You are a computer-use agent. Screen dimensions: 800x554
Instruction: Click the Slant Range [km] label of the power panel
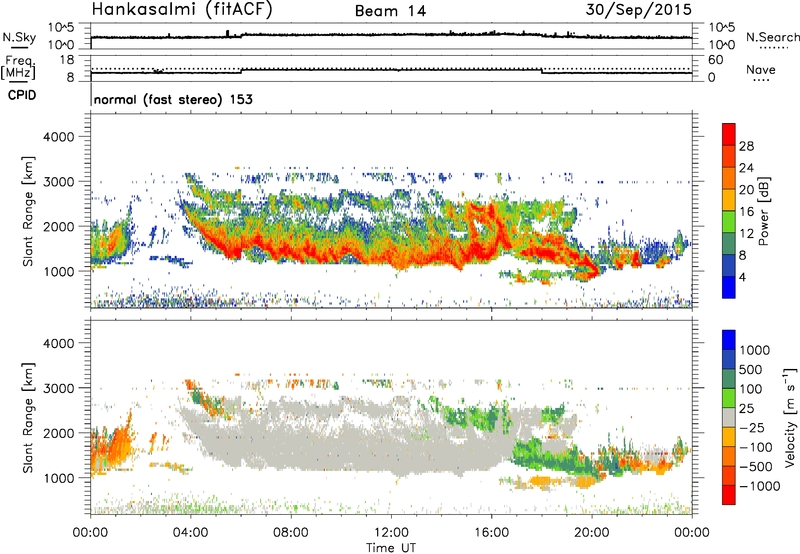tap(28, 211)
